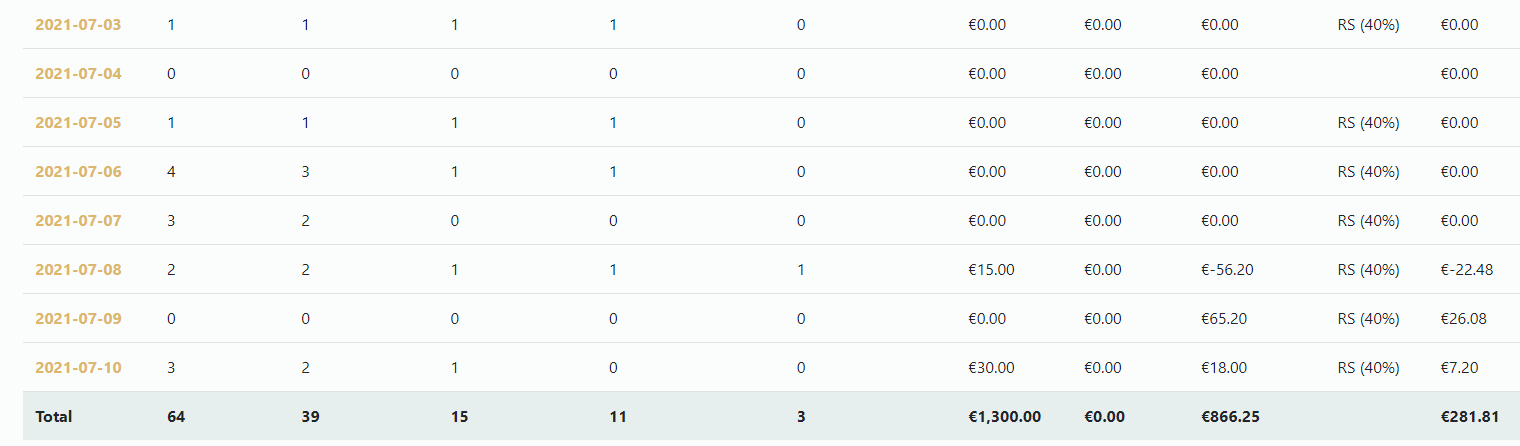Image resolution: width=1520 pixels, height=446 pixels.
Task: Click the Total row label
Action: click(54, 416)
